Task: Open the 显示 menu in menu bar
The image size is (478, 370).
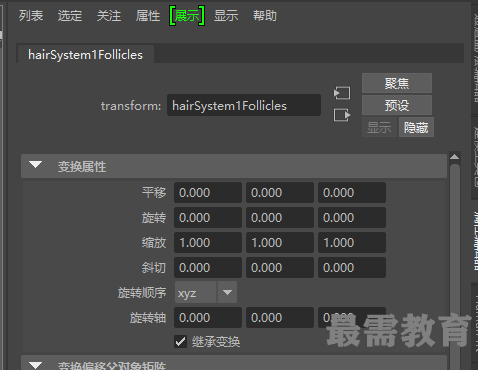Action: (x=226, y=16)
